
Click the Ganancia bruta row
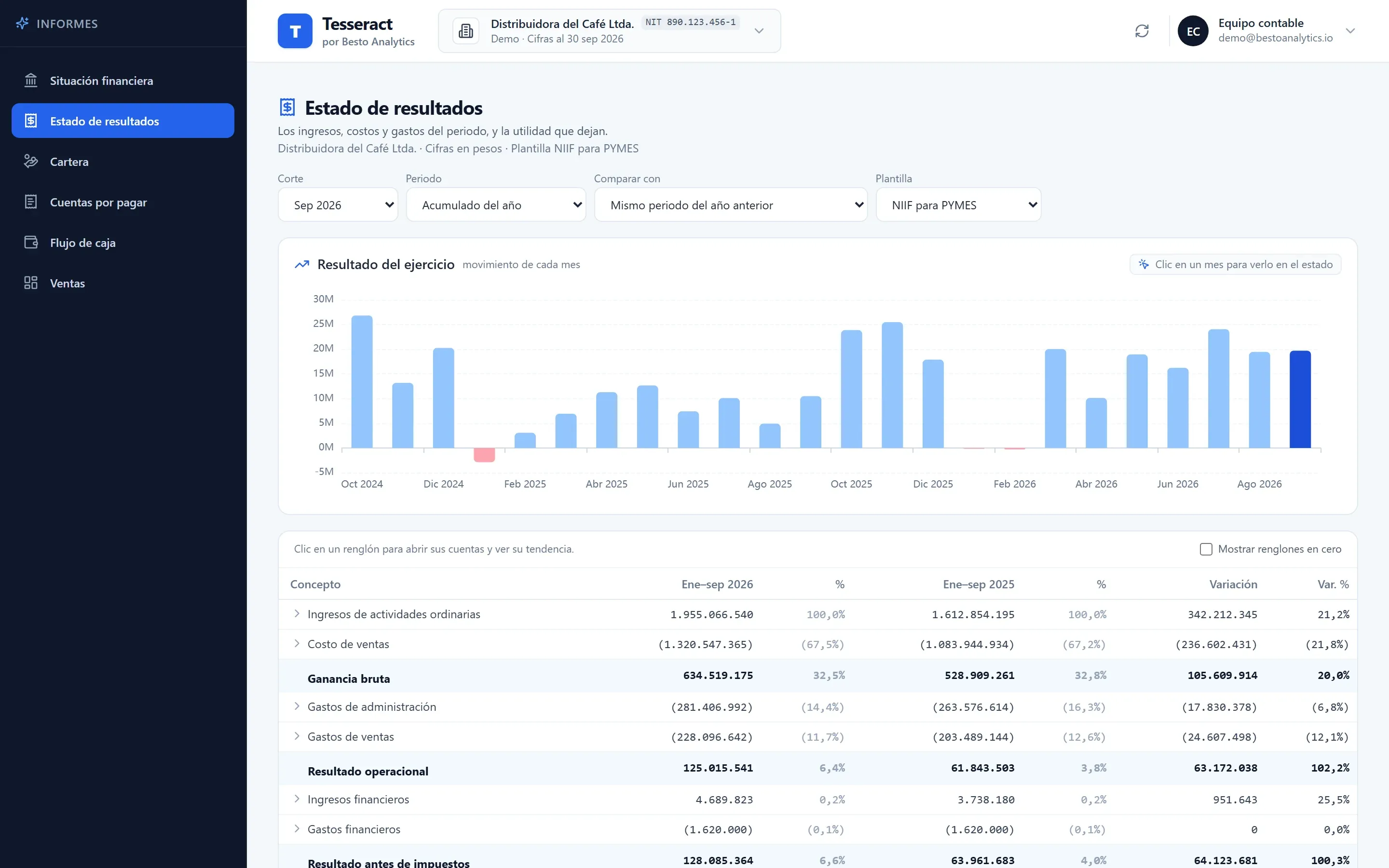pyautogui.click(x=818, y=676)
